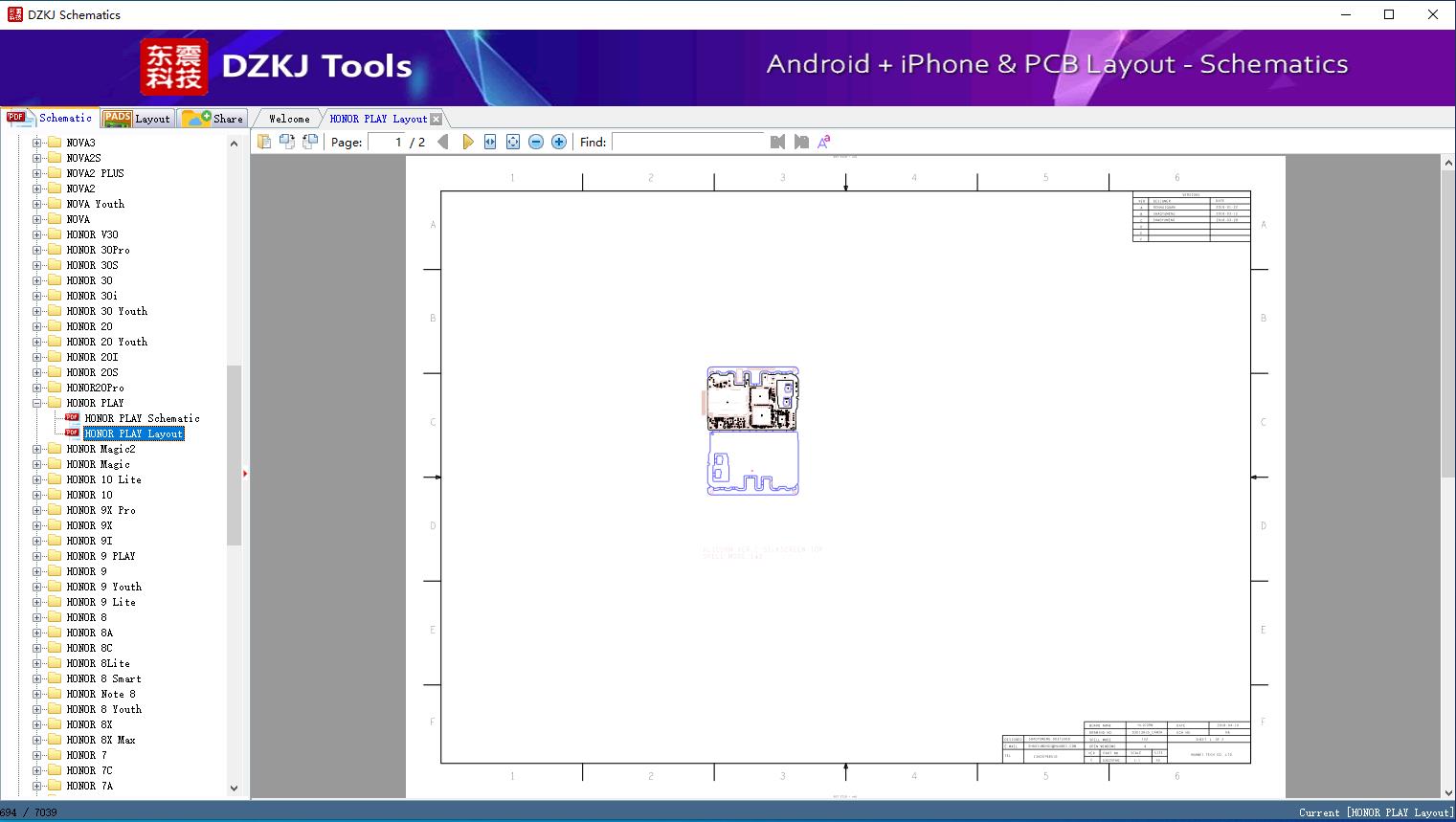The height and width of the screenshot is (822, 1456).
Task: Click the DZKJ Schematics title bar icon
Action: click(x=14, y=14)
